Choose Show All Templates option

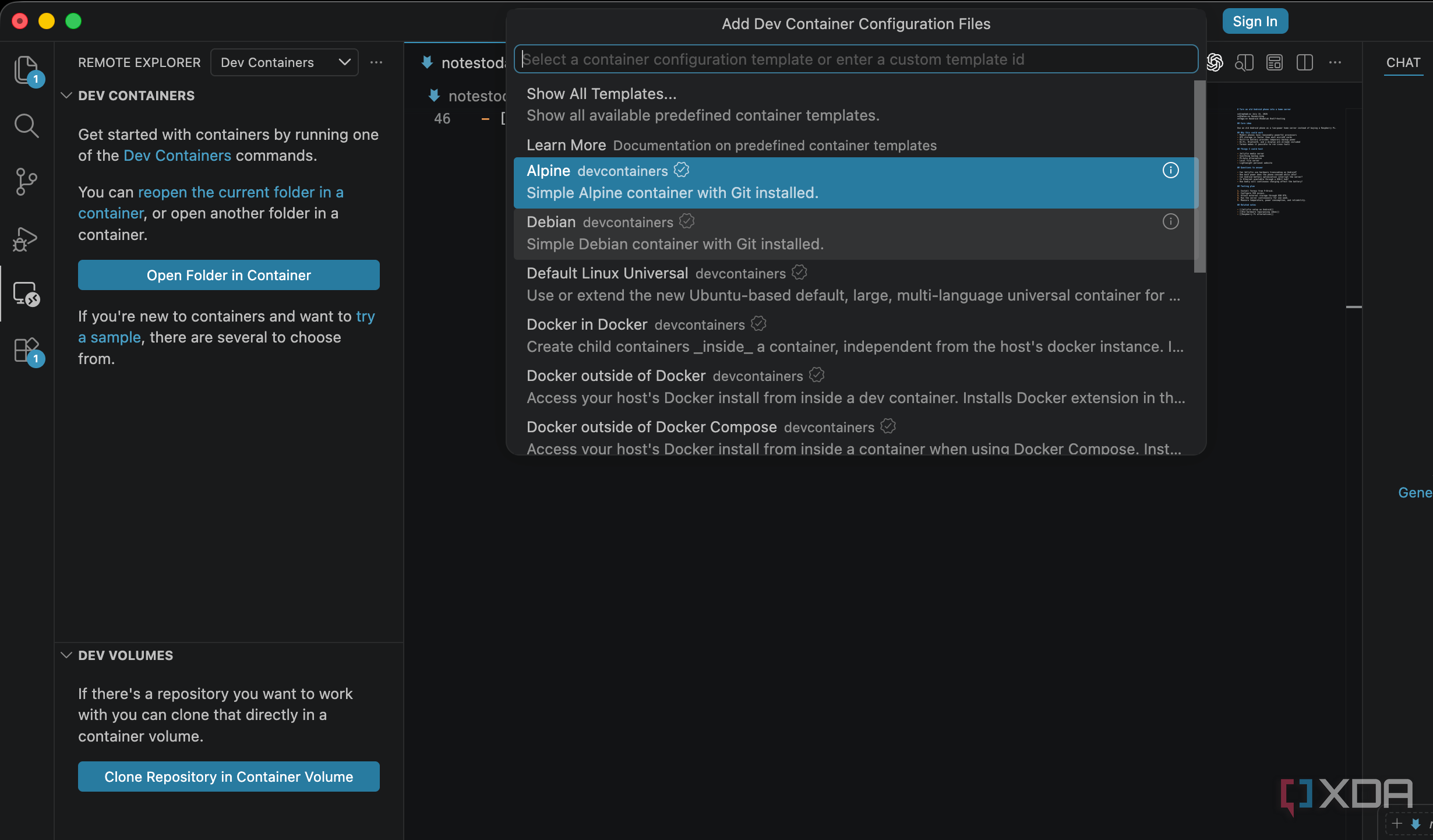tap(854, 105)
